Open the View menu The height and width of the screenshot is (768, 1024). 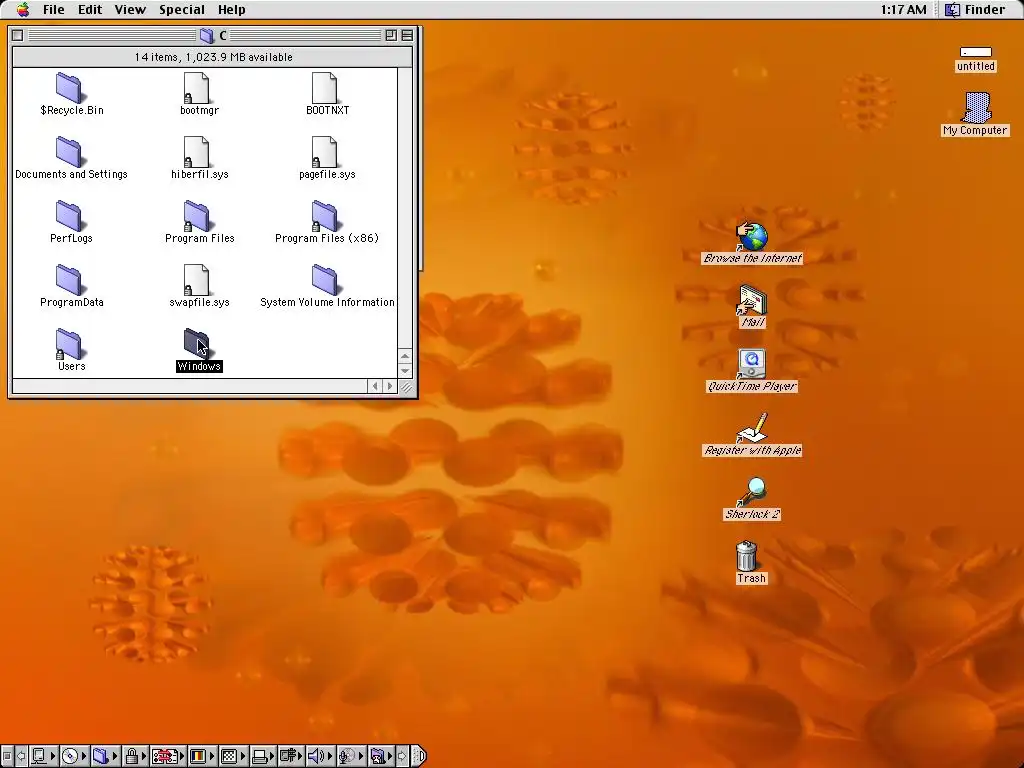tap(130, 9)
